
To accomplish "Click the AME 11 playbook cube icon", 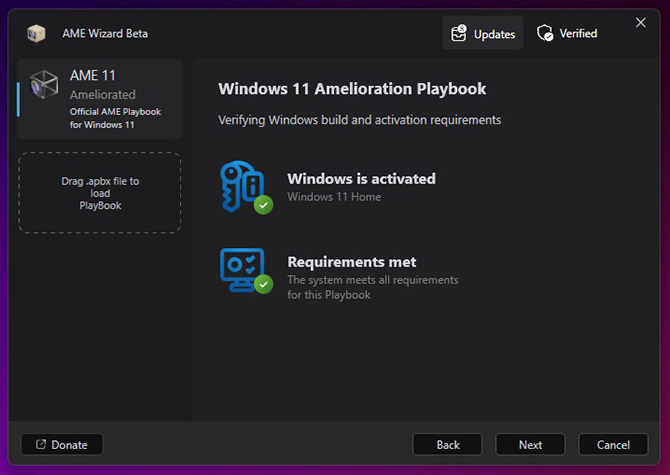I will click(x=44, y=84).
